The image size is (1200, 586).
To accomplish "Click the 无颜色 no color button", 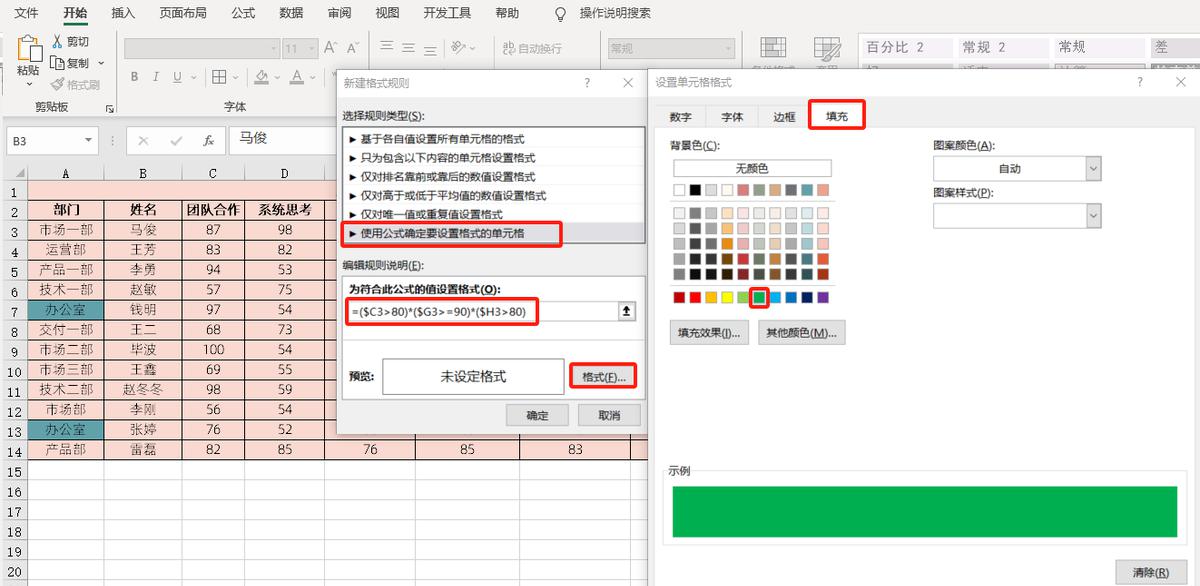I will click(x=752, y=168).
